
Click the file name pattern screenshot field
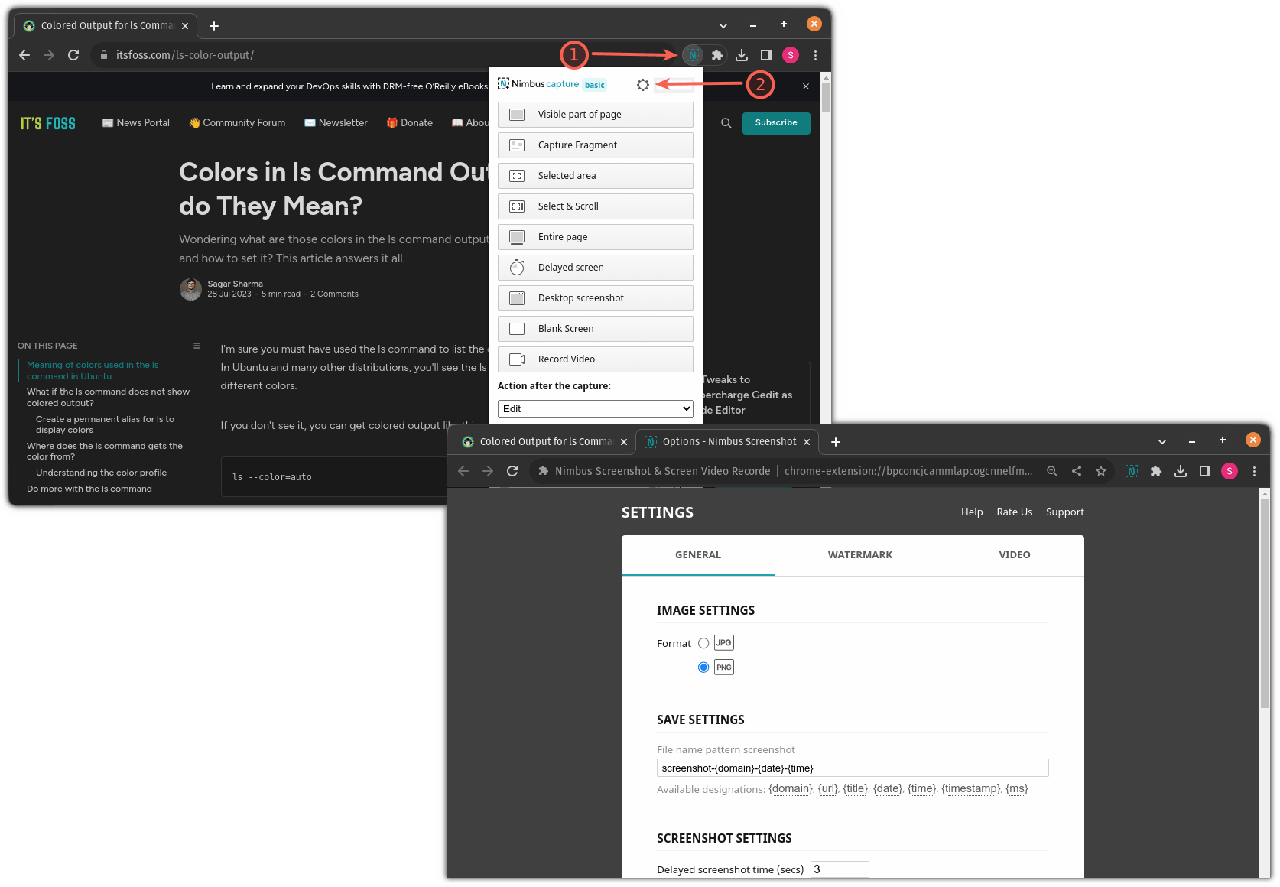tap(852, 768)
